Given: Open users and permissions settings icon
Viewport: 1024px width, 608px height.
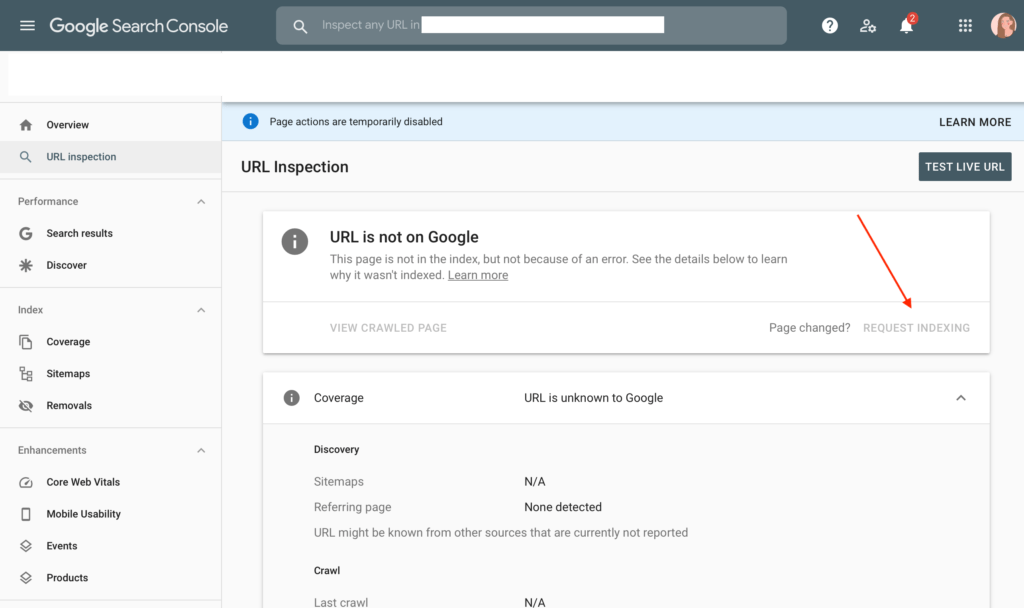Looking at the screenshot, I should pyautogui.click(x=867, y=25).
